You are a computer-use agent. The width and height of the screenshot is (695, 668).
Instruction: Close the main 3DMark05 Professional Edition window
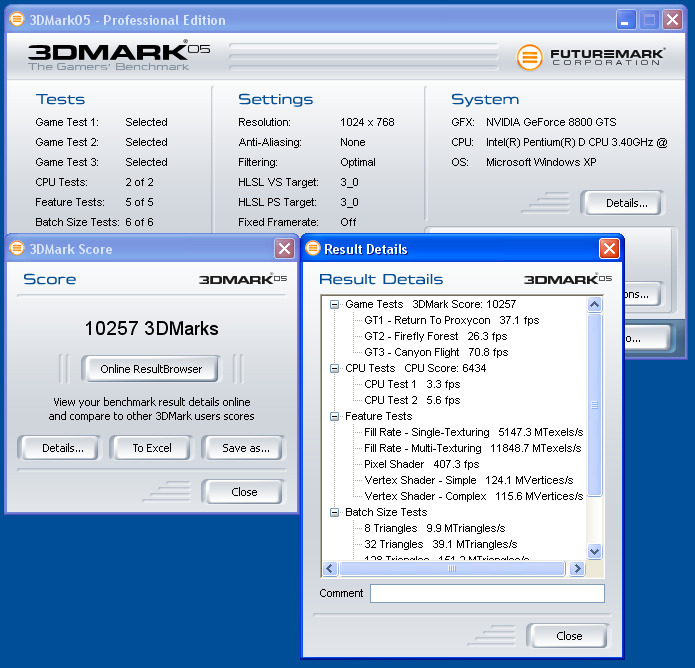coord(672,20)
